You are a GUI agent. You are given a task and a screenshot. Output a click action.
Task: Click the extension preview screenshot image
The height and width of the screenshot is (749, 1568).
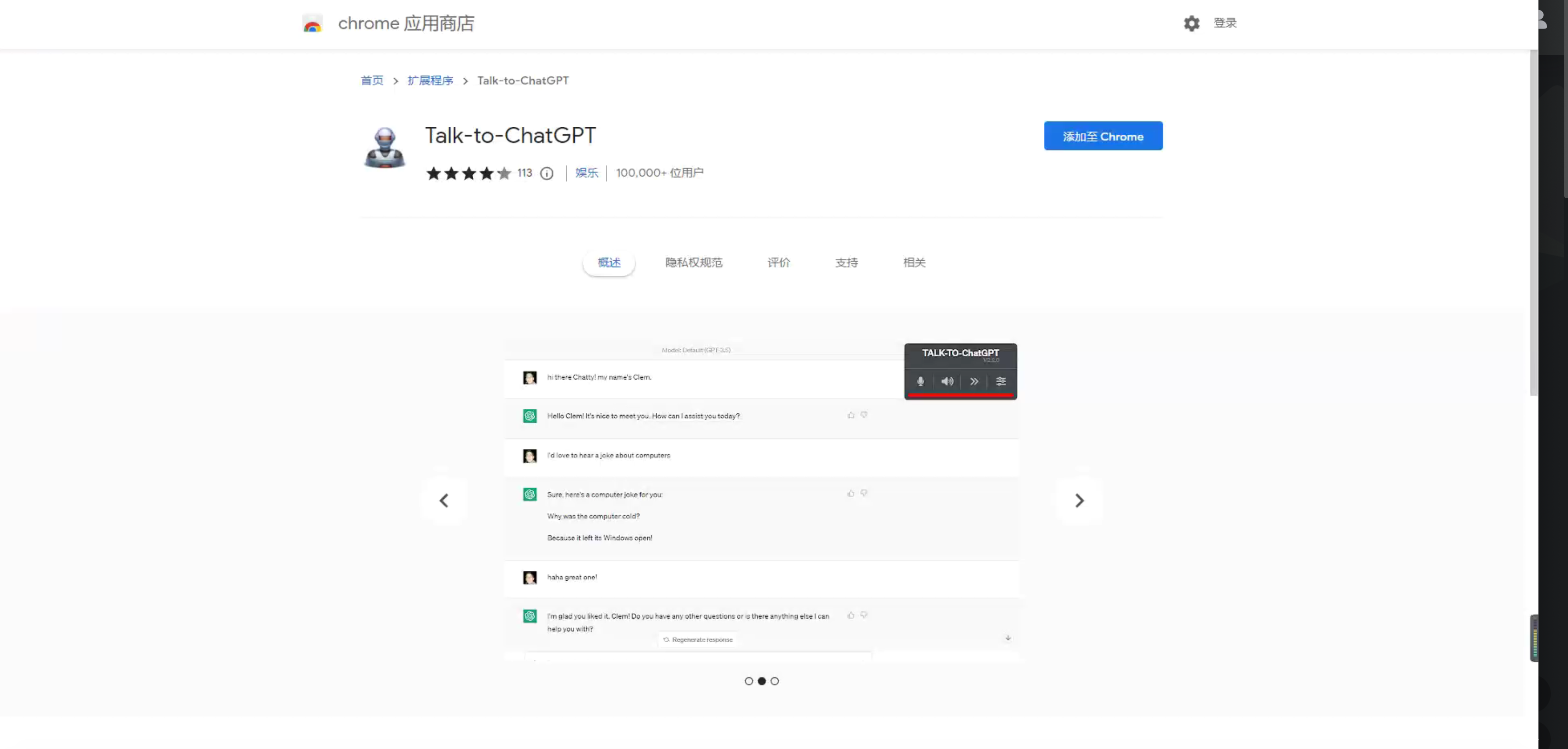[x=762, y=501]
